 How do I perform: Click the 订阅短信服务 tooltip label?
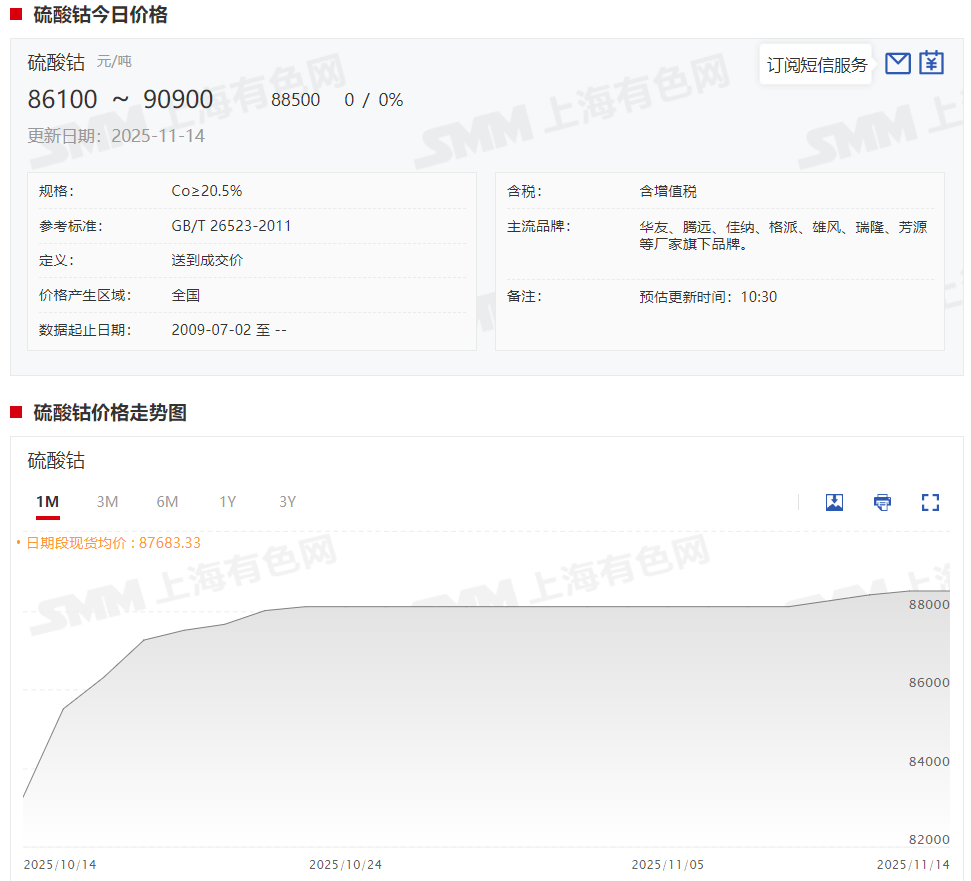coord(816,65)
